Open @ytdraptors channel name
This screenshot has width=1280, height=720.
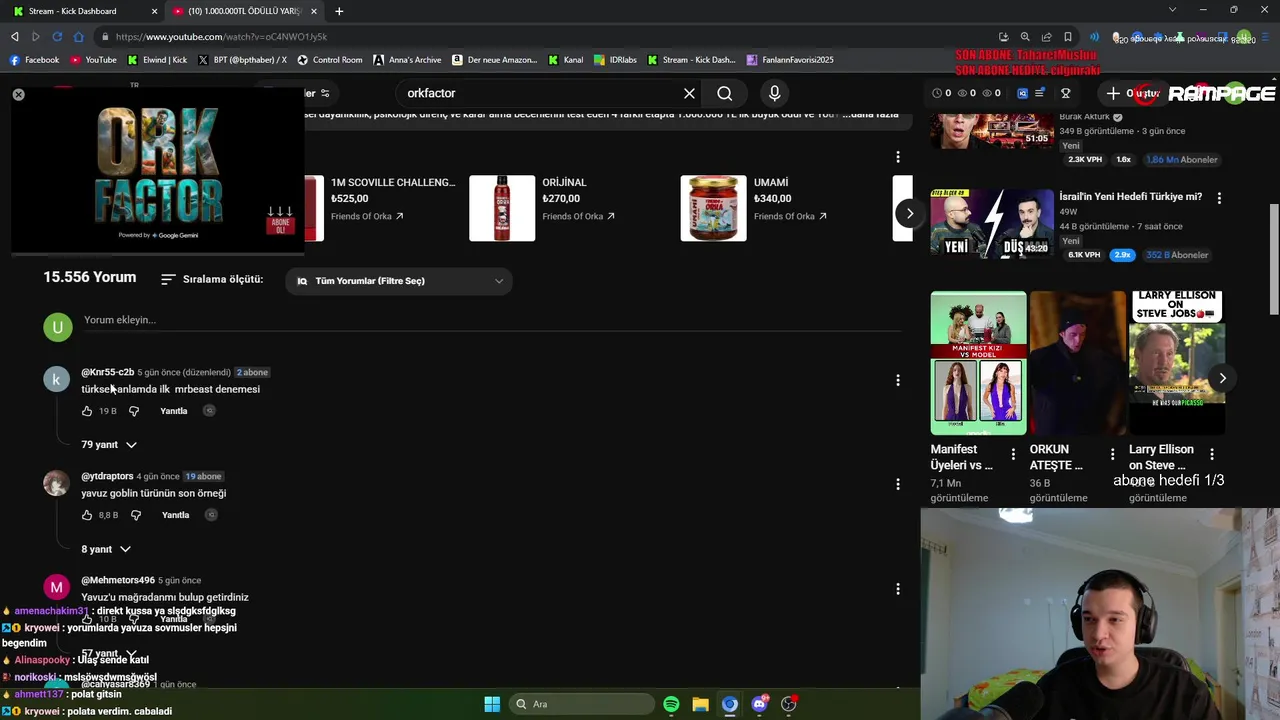tap(107, 476)
